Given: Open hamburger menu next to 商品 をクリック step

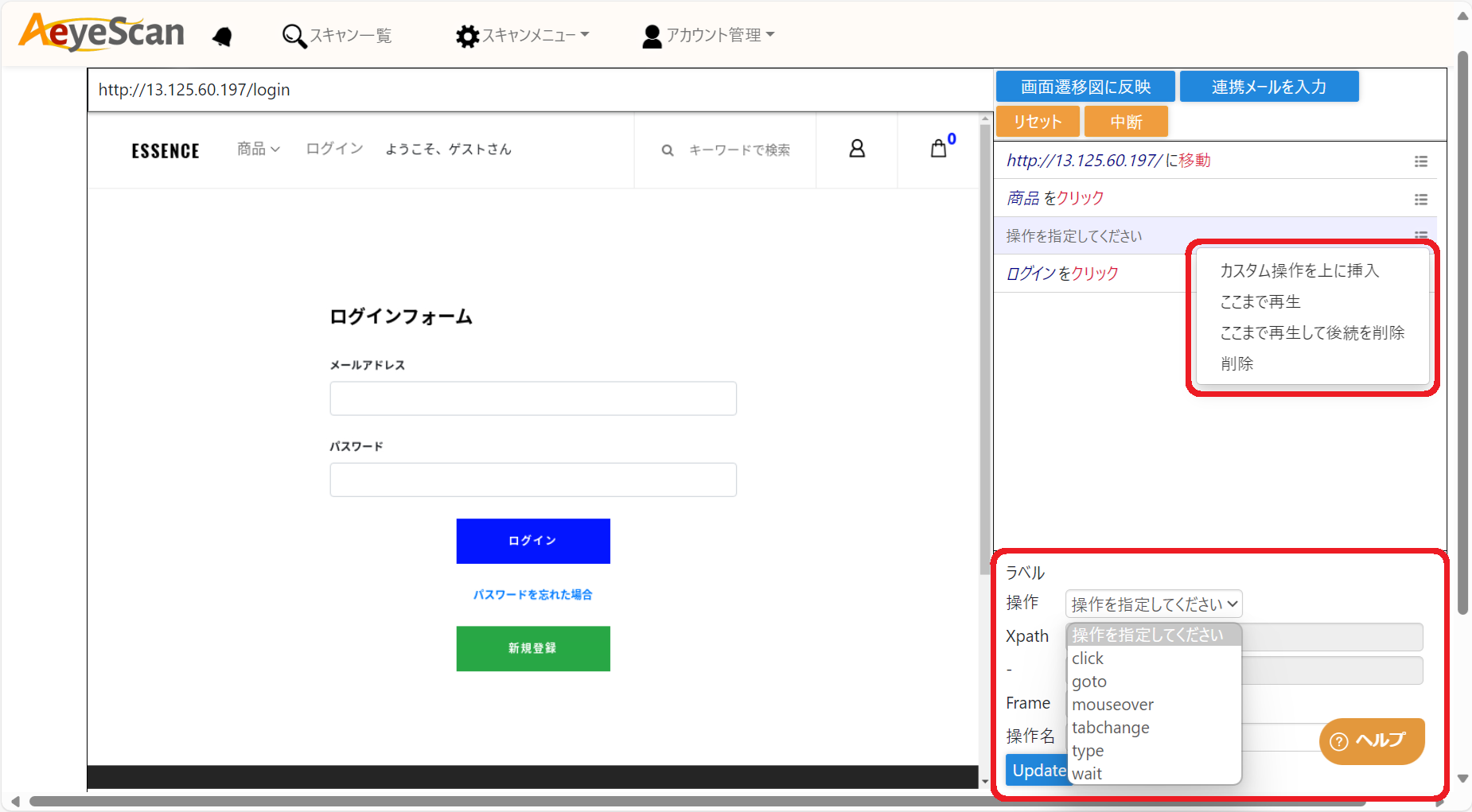Looking at the screenshot, I should [x=1422, y=200].
